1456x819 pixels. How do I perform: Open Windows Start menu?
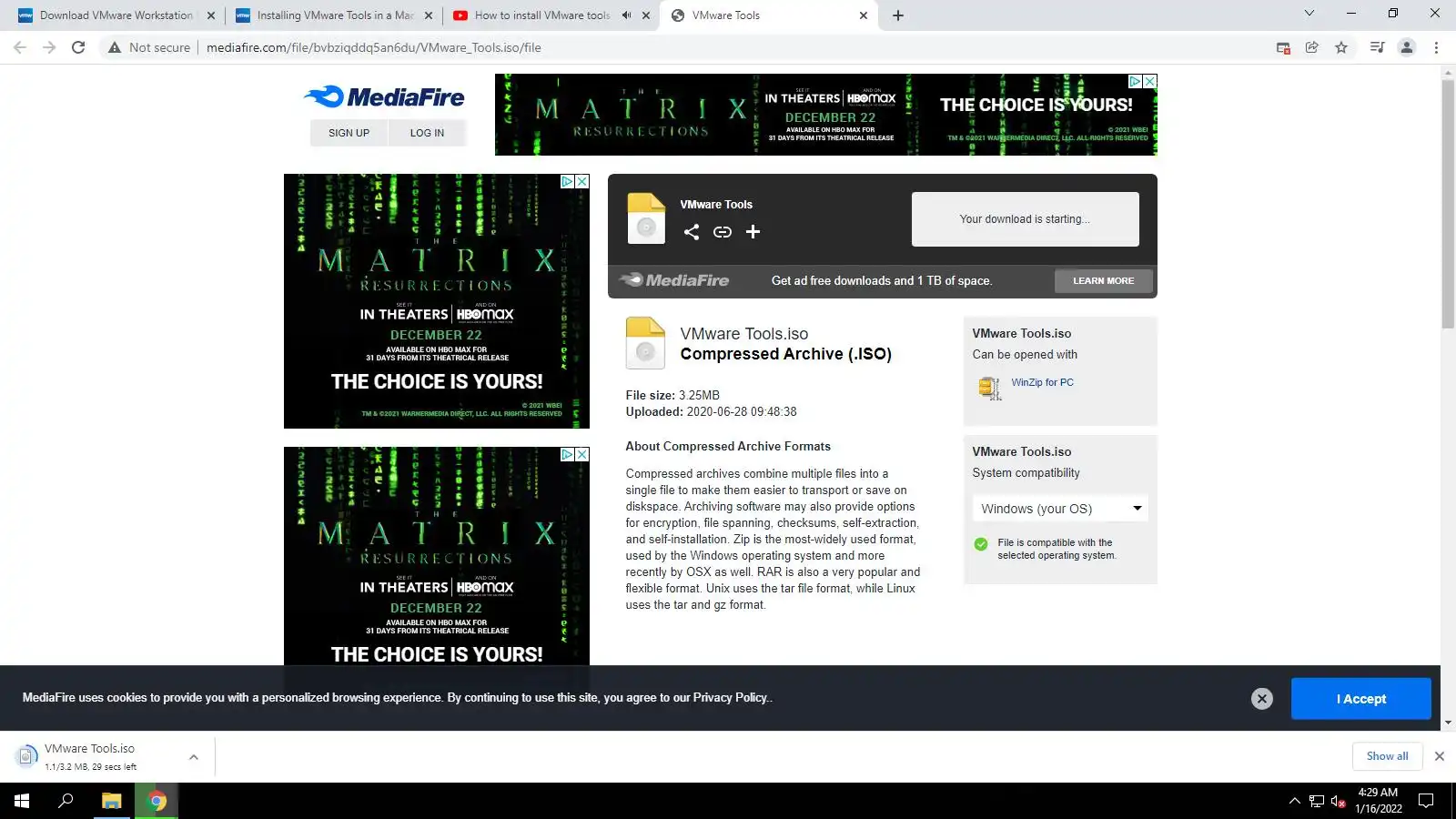[22, 801]
